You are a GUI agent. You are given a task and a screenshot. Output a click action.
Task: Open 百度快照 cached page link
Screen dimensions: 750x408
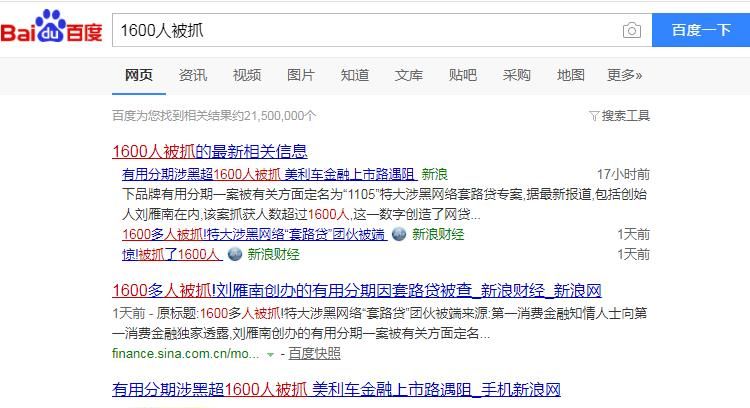click(315, 354)
